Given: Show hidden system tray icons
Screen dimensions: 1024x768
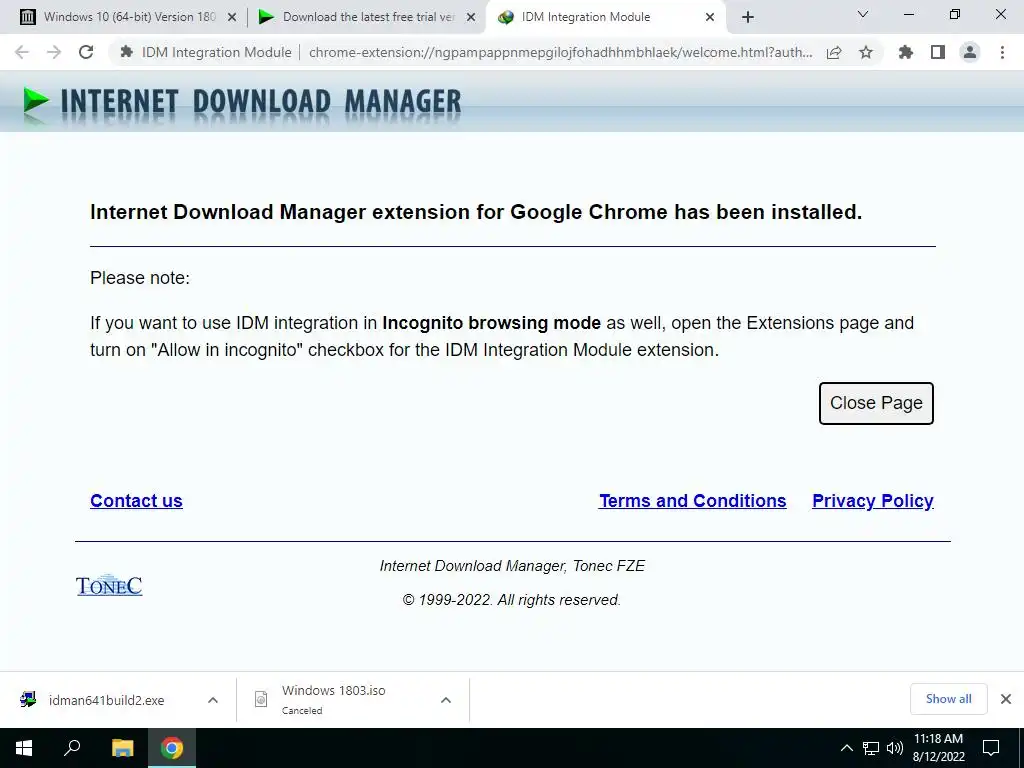Looking at the screenshot, I should pyautogui.click(x=846, y=748).
